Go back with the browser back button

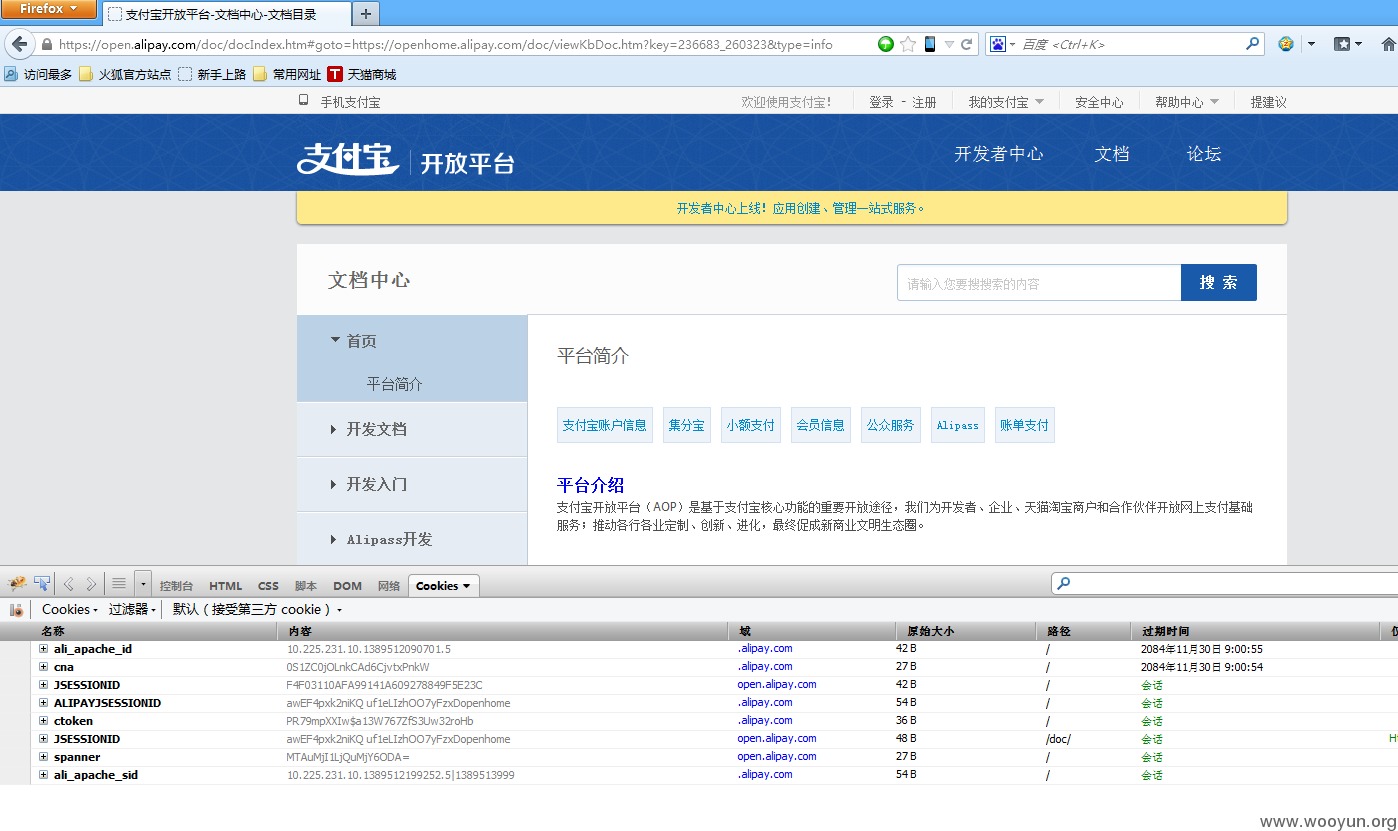pyautogui.click(x=19, y=44)
